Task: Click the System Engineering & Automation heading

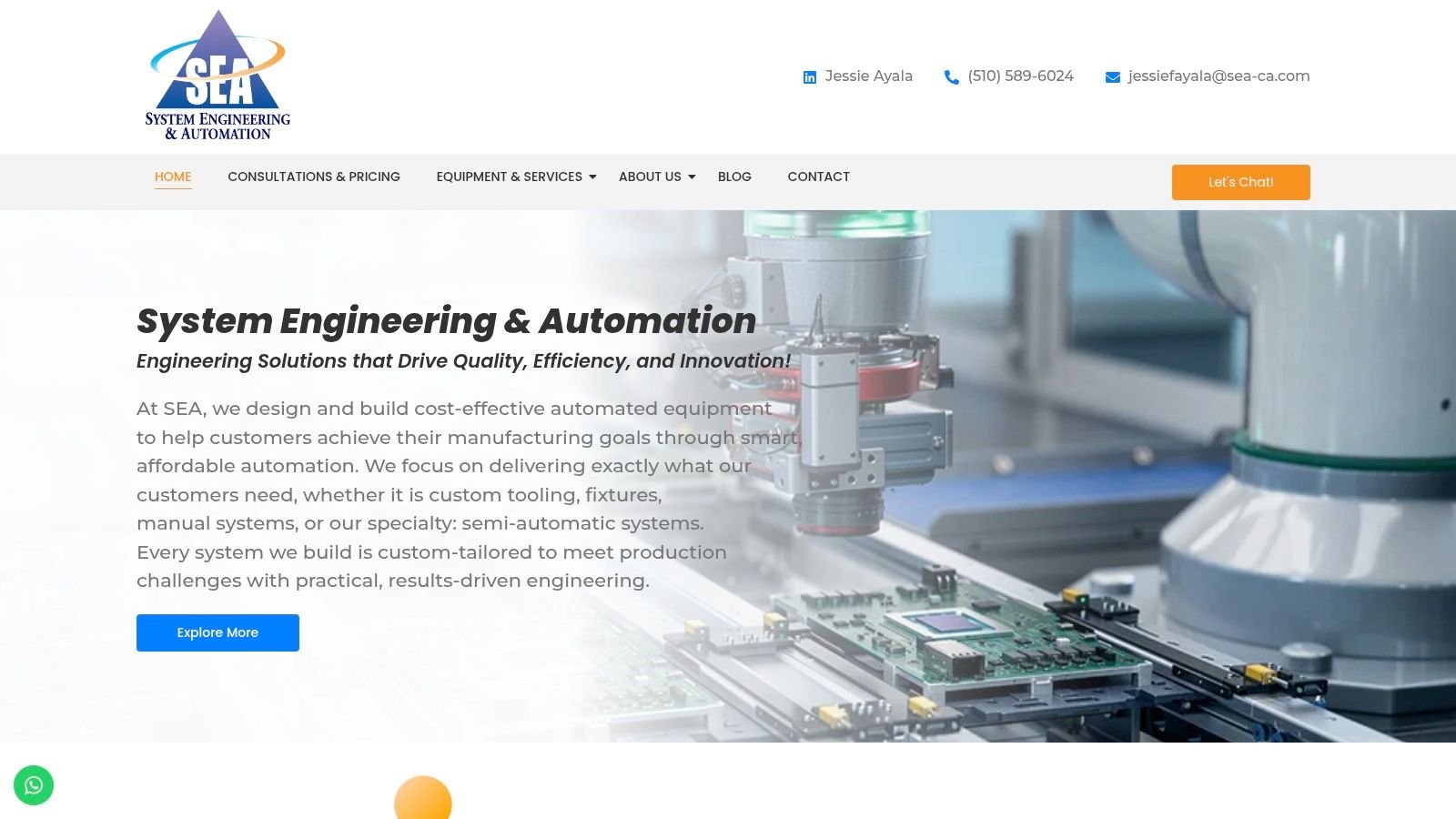Action: [x=446, y=321]
